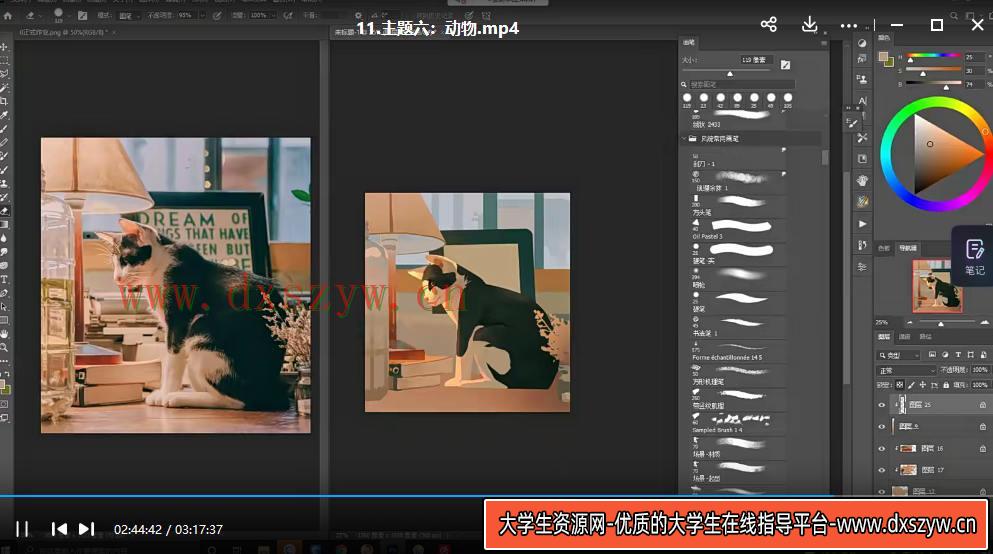Switch to the paths tab
Viewport: 993px width, 554px height.
pos(926,336)
